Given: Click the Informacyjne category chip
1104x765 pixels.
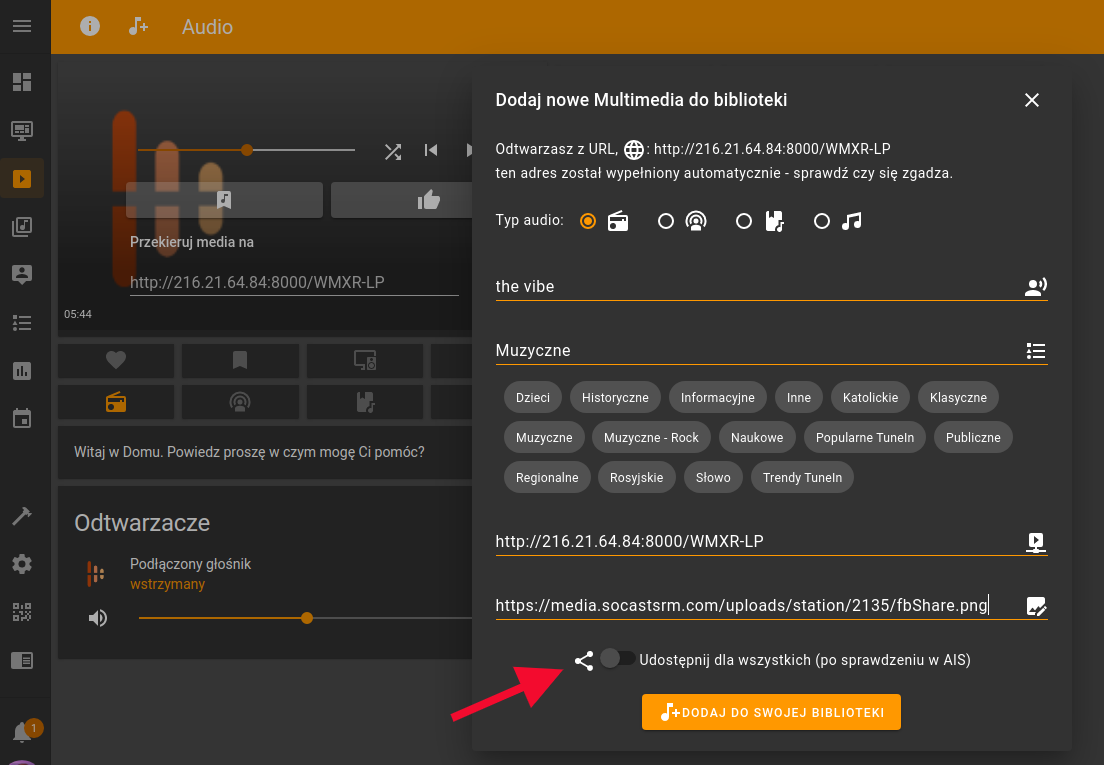Looking at the screenshot, I should 717,398.
